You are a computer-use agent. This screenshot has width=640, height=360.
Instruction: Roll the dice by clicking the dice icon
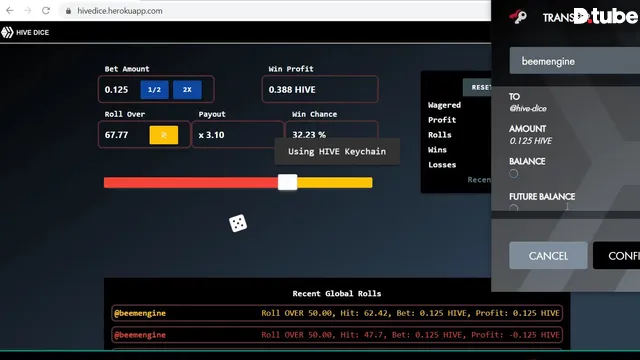click(238, 223)
